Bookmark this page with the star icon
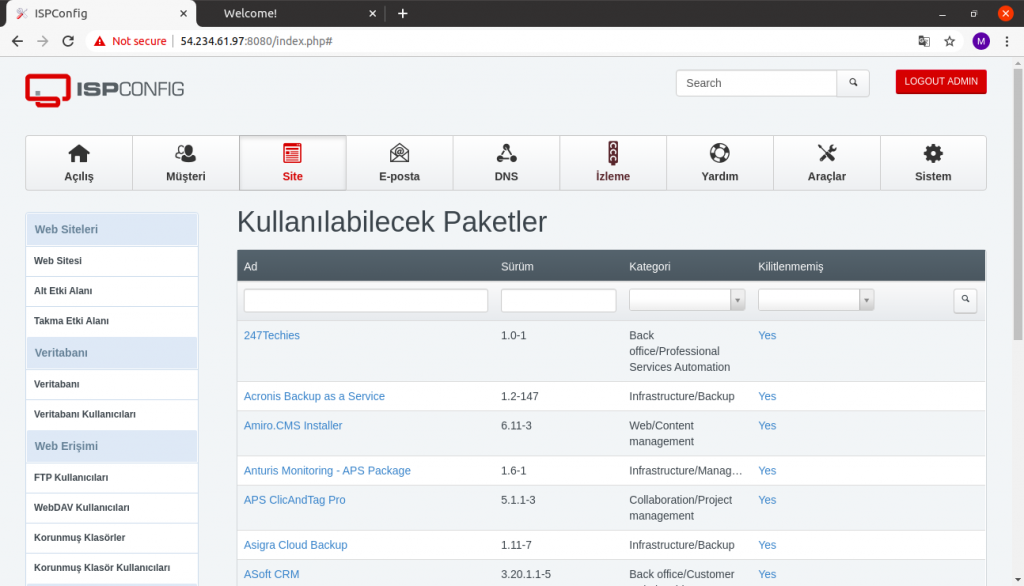The image size is (1024, 586). [950, 41]
